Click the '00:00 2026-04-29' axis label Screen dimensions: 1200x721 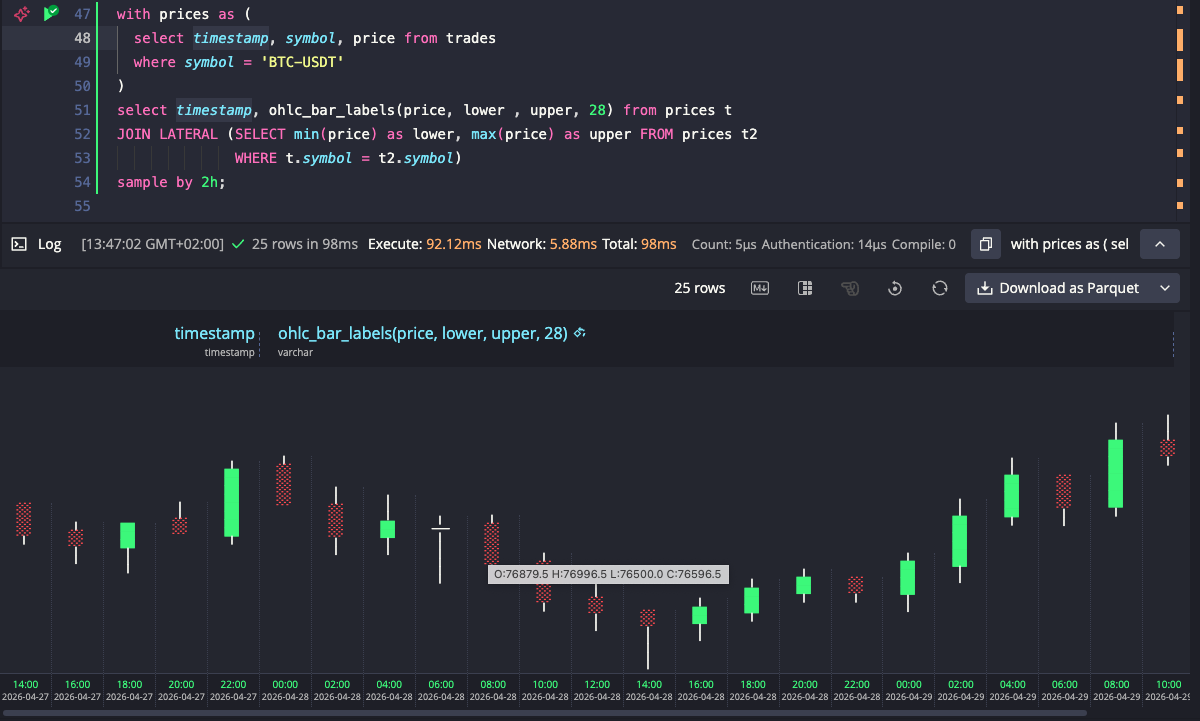tap(908, 690)
